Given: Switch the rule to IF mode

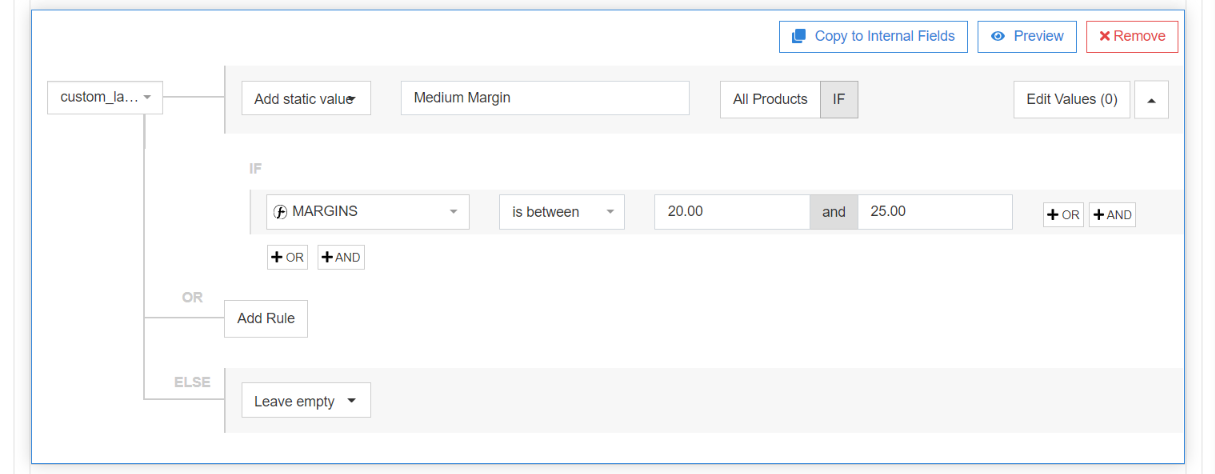Looking at the screenshot, I should click(x=839, y=99).
